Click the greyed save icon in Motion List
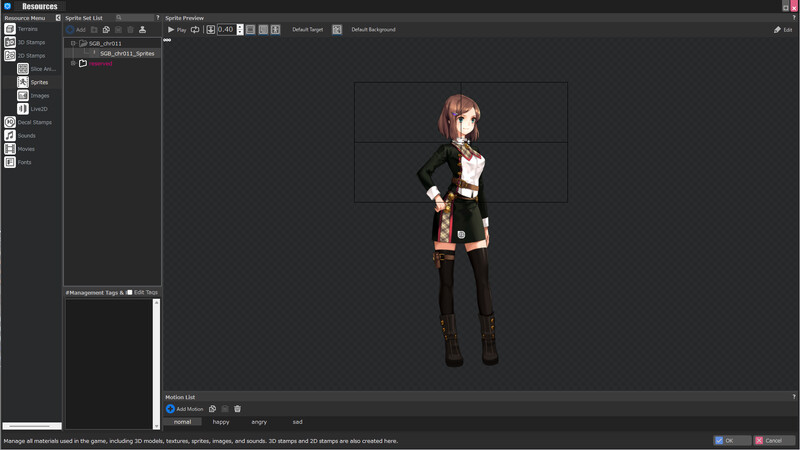This screenshot has width=800, height=450. coord(224,409)
